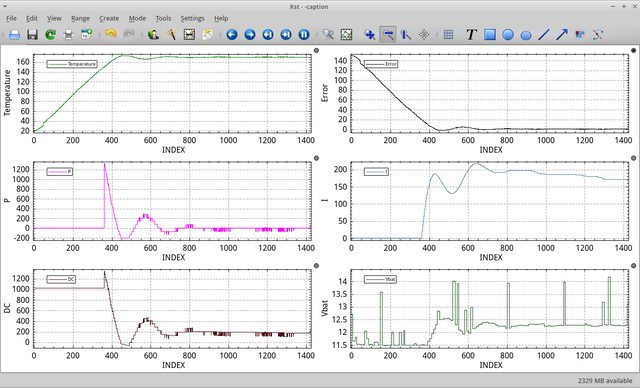The width and height of the screenshot is (640, 388).
Task: Click the Save session floppy disk icon
Action: pos(32,35)
